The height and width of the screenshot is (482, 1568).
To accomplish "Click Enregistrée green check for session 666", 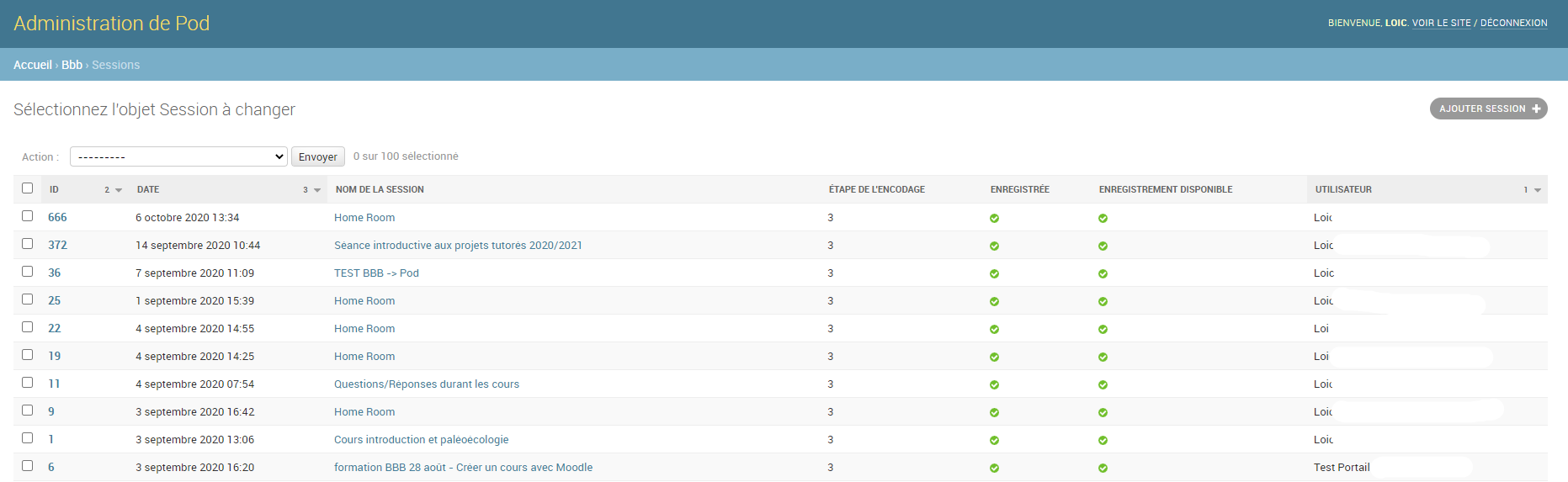I will tap(994, 218).
